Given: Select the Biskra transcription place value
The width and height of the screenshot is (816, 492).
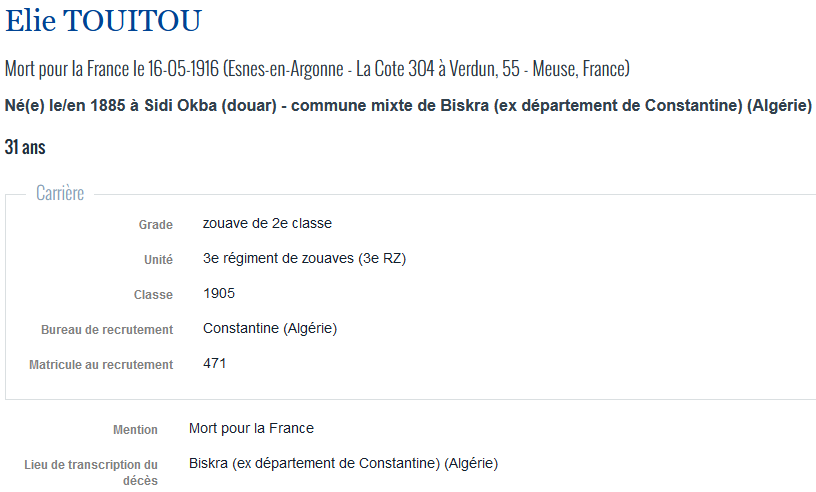Looking at the screenshot, I should [343, 463].
